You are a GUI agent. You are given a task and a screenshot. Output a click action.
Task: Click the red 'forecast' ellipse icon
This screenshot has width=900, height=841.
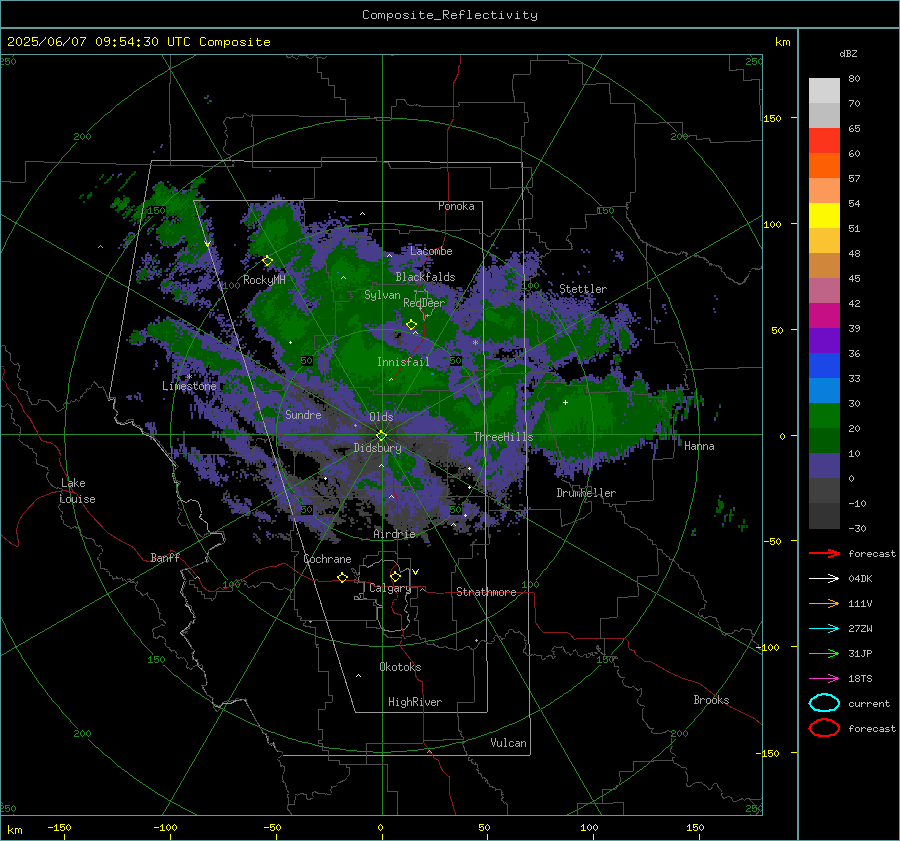tap(824, 728)
